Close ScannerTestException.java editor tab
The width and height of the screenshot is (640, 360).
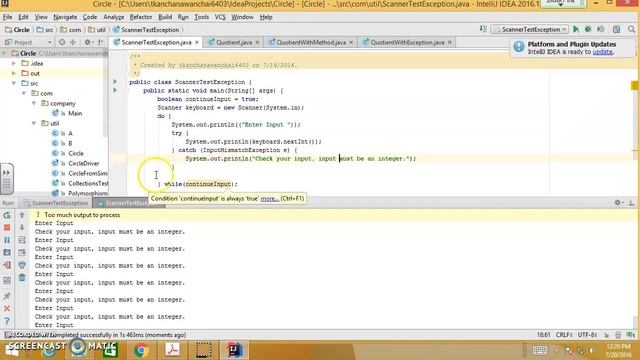(x=197, y=42)
